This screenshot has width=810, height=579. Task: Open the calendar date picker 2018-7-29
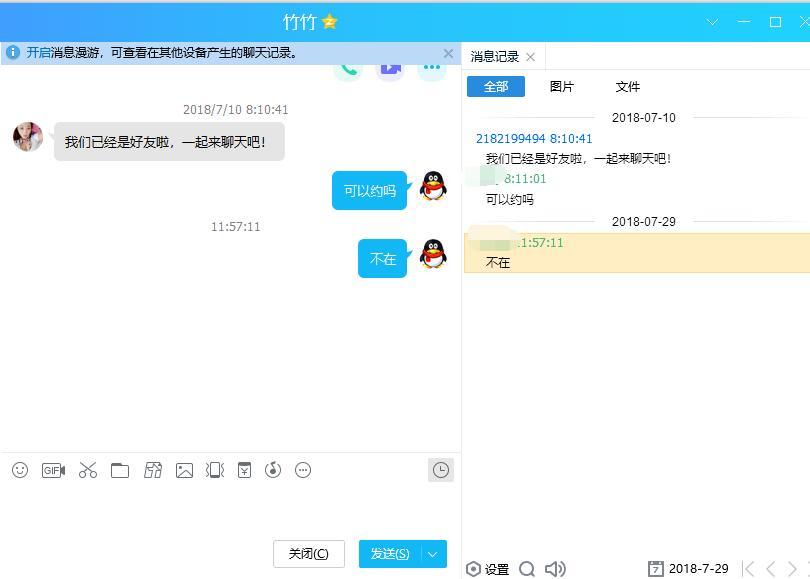688,569
